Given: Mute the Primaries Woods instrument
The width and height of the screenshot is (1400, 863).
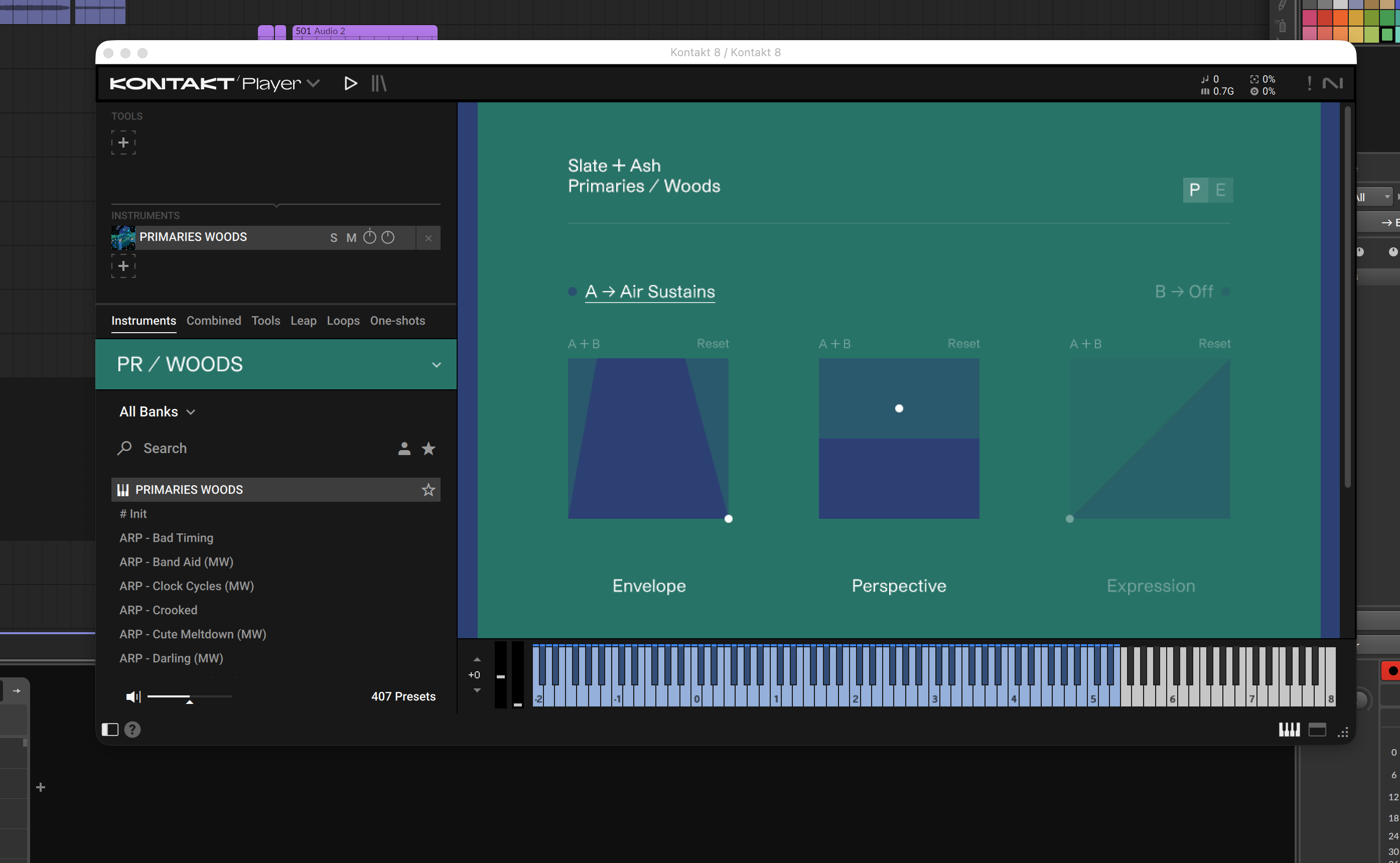Looking at the screenshot, I should point(352,237).
